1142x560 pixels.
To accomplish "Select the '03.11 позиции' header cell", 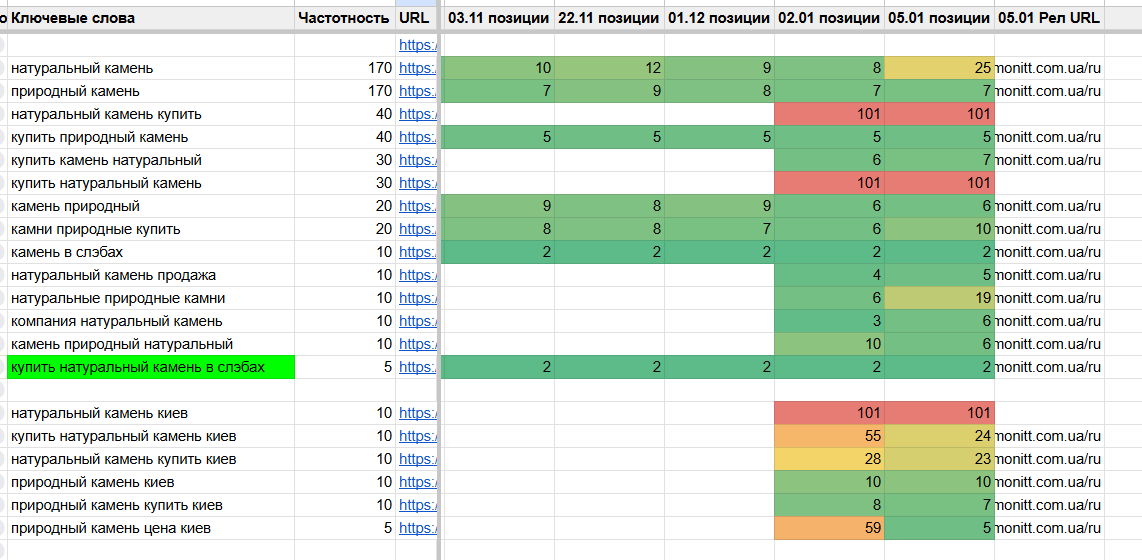I will tap(498, 18).
